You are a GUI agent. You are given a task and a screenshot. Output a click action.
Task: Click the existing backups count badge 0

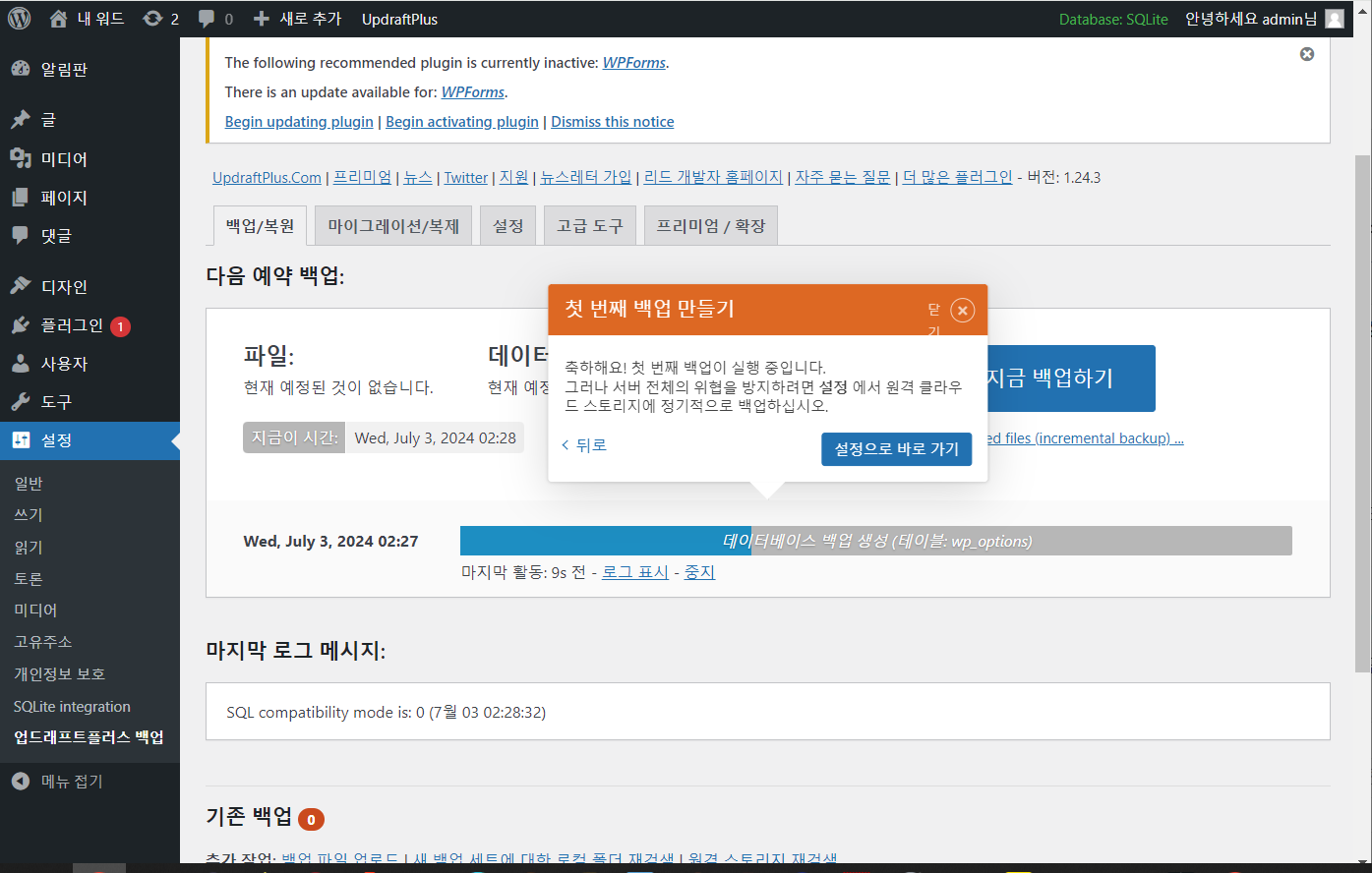(x=311, y=819)
